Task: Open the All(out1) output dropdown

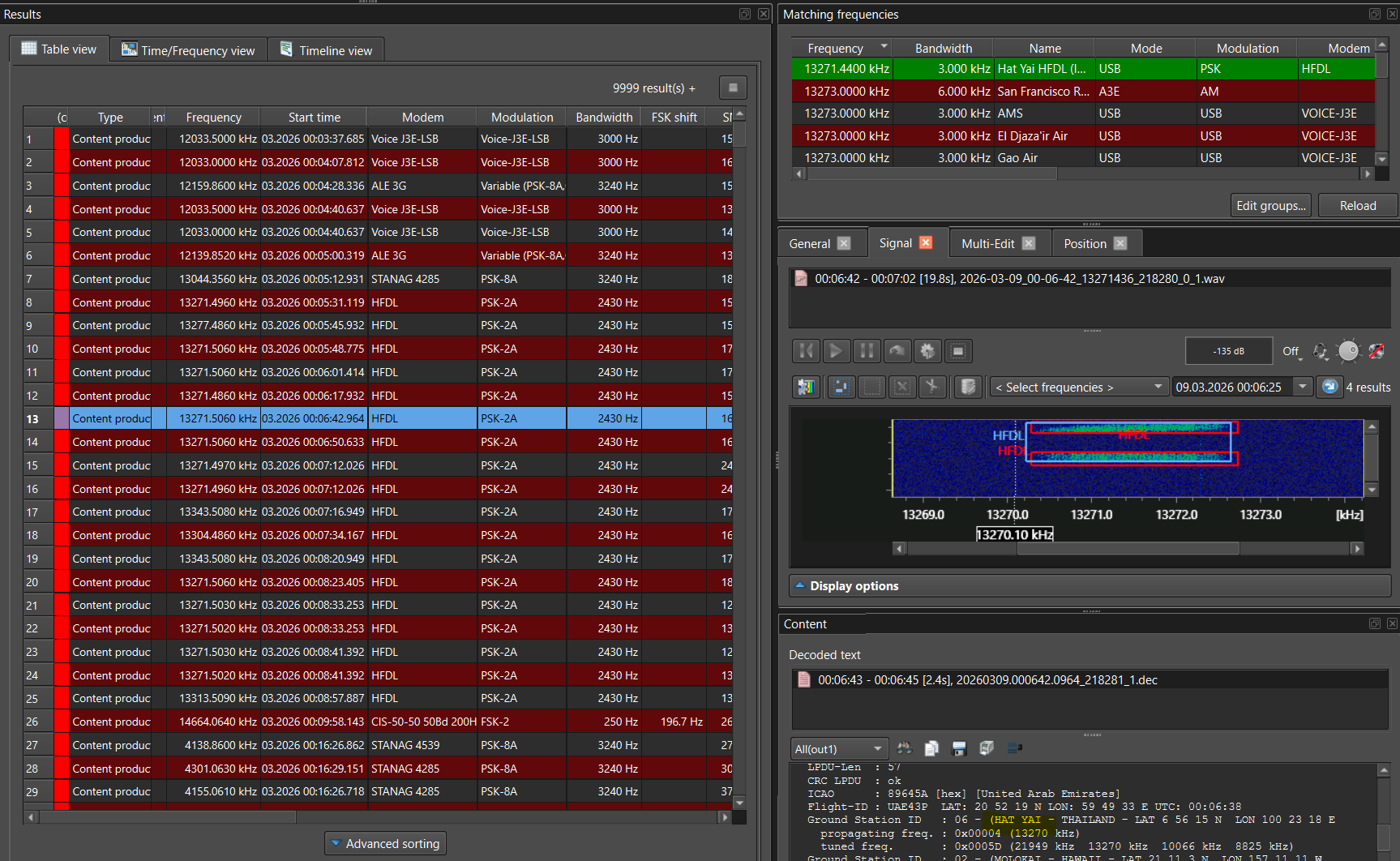Action: (x=838, y=749)
